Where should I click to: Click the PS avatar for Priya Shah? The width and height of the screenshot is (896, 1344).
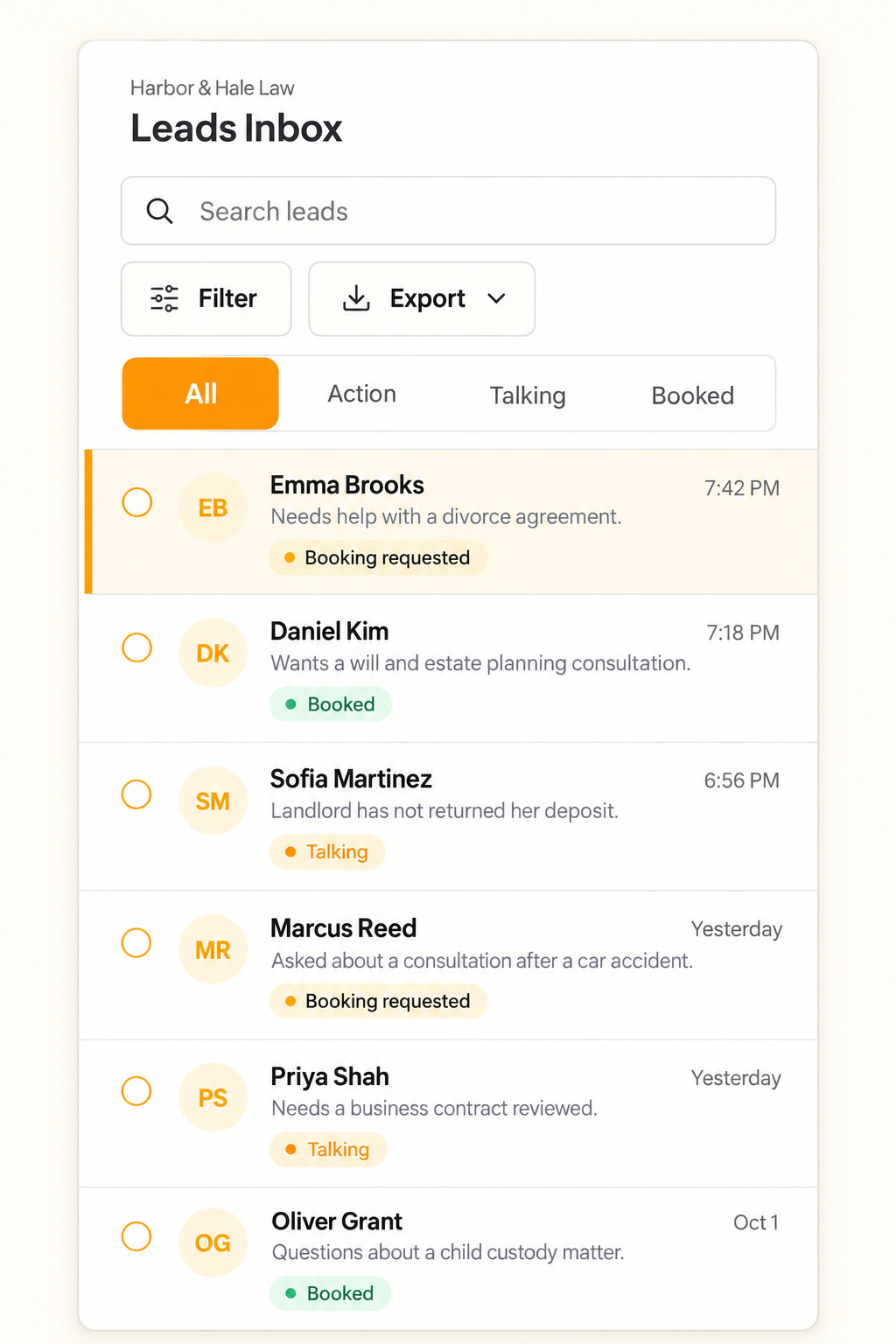[x=213, y=1097]
